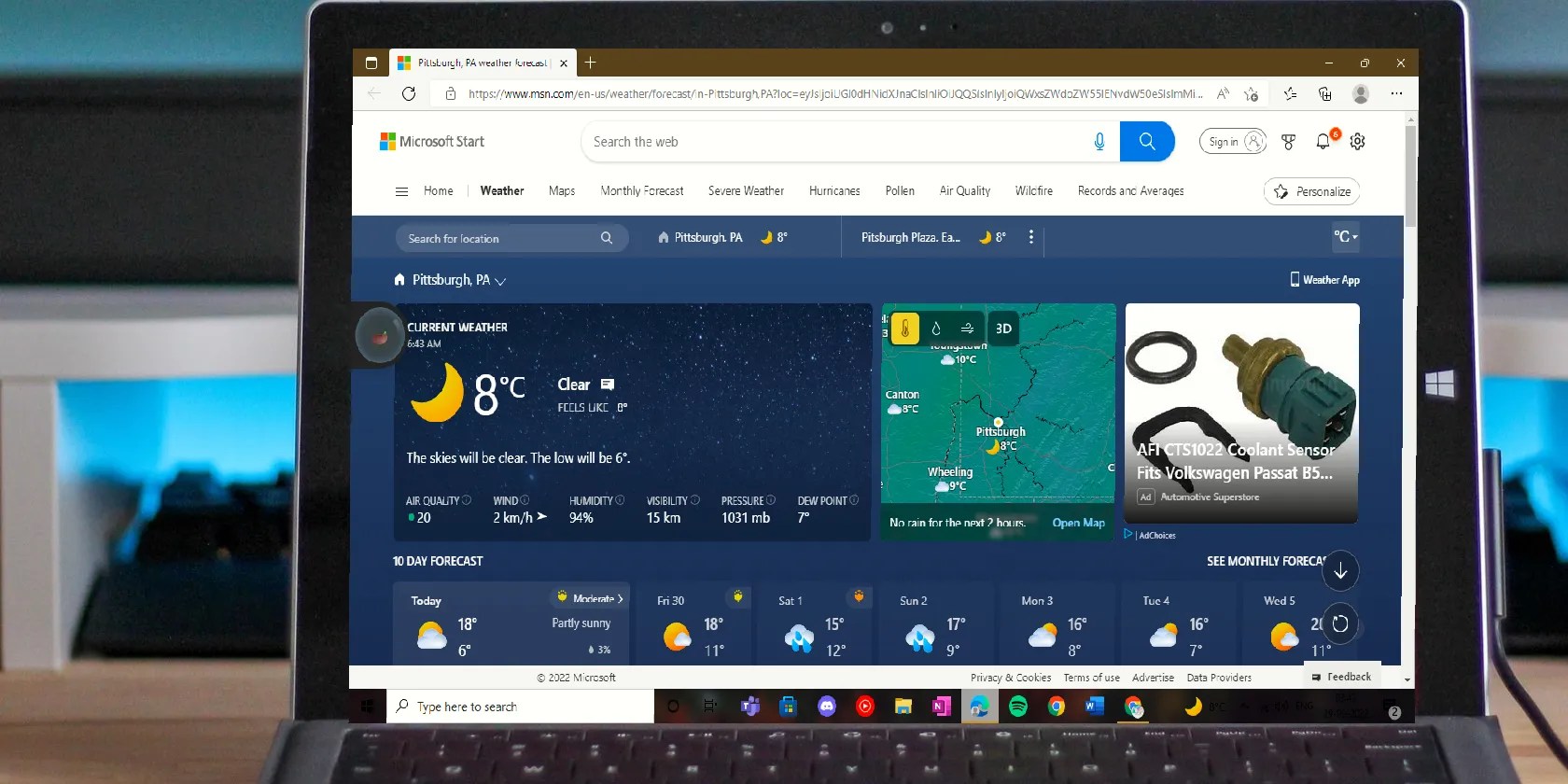
Task: Open Wildfire nav tab
Action: coord(1034,191)
